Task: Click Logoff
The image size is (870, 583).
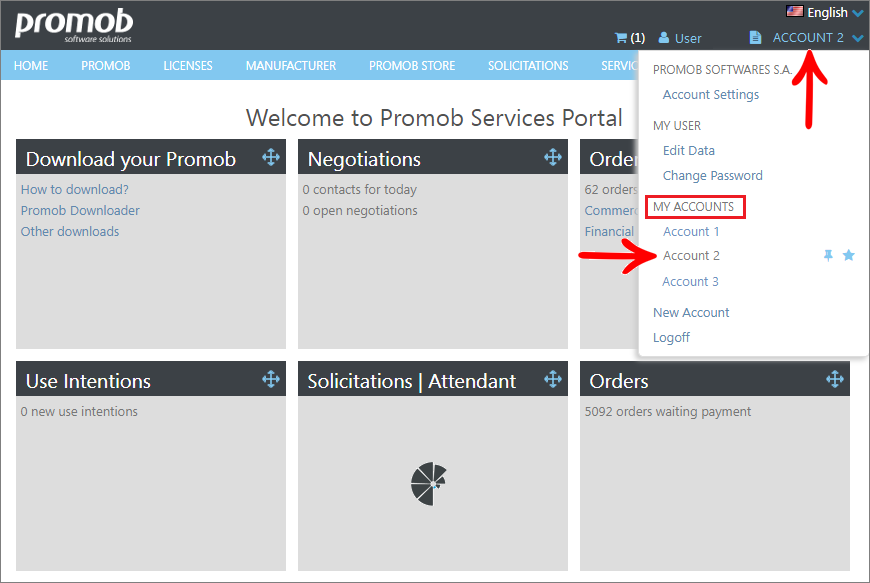Action: tap(671, 337)
